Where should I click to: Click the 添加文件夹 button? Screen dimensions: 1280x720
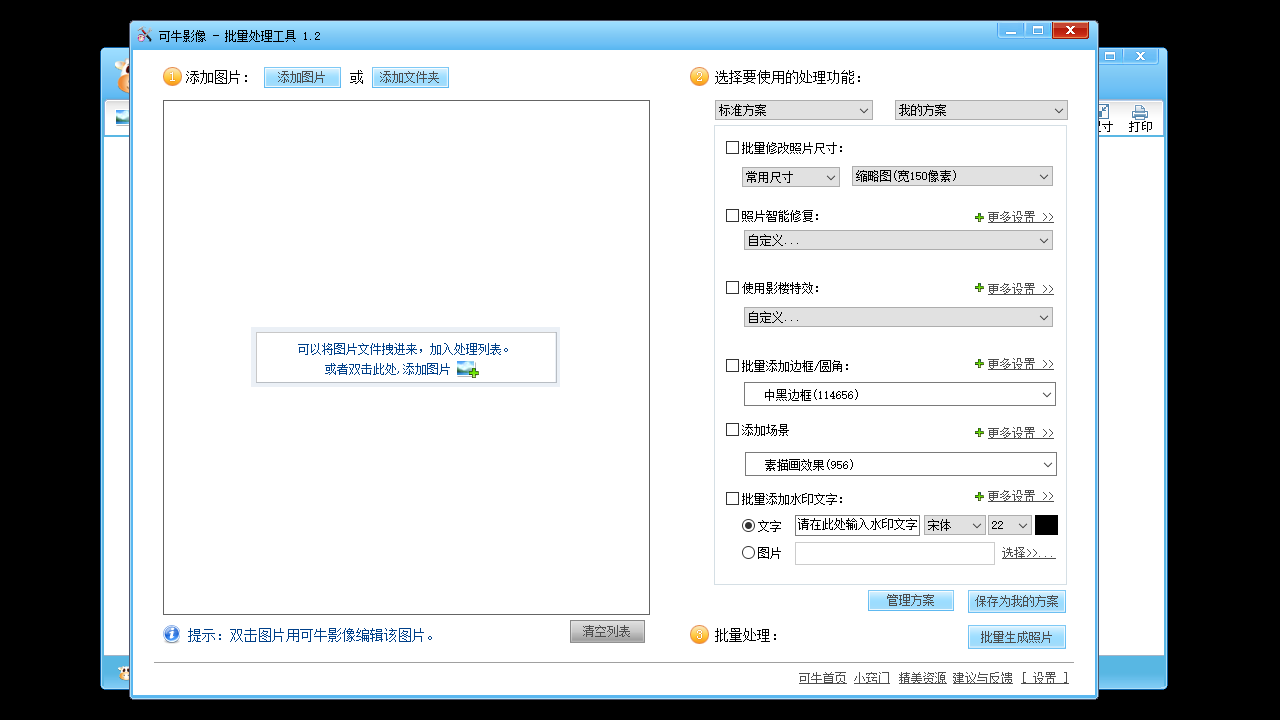(410, 77)
